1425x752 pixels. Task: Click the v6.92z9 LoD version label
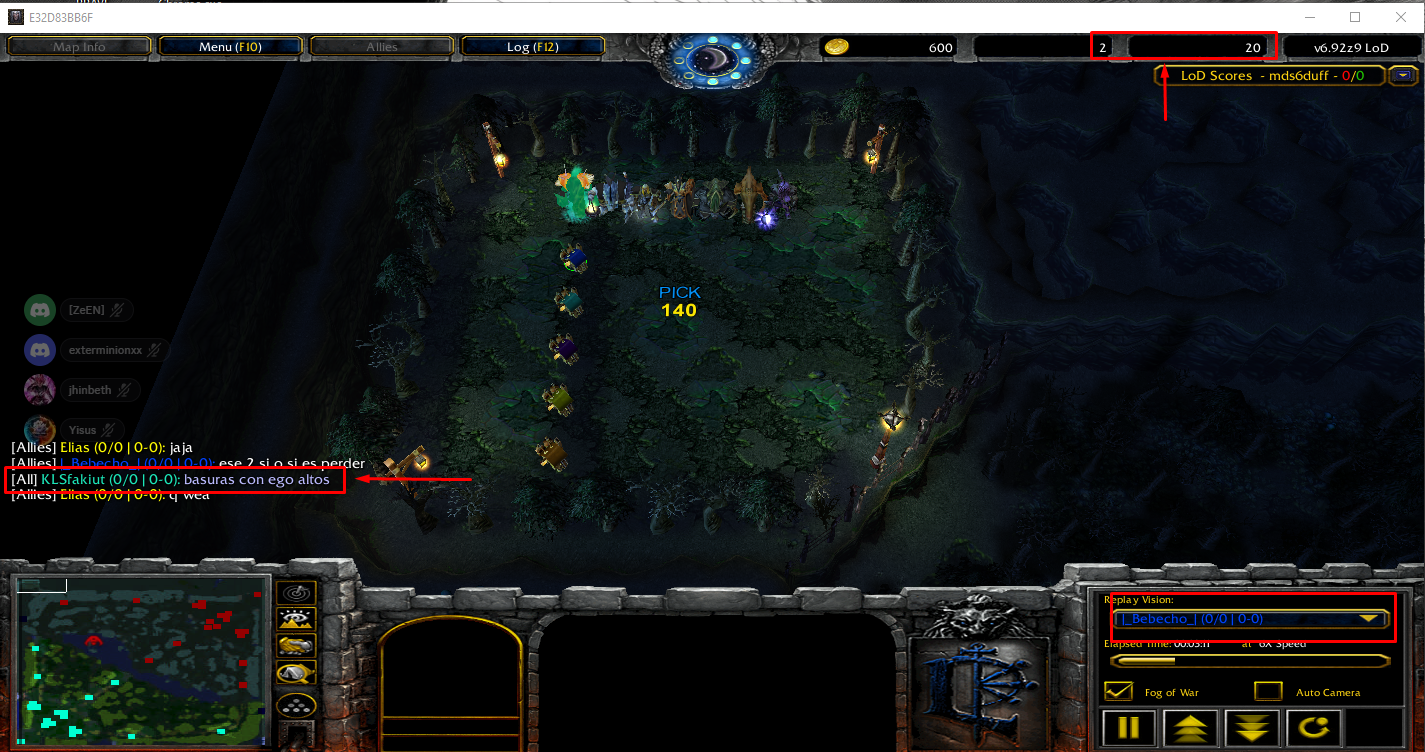point(1350,47)
